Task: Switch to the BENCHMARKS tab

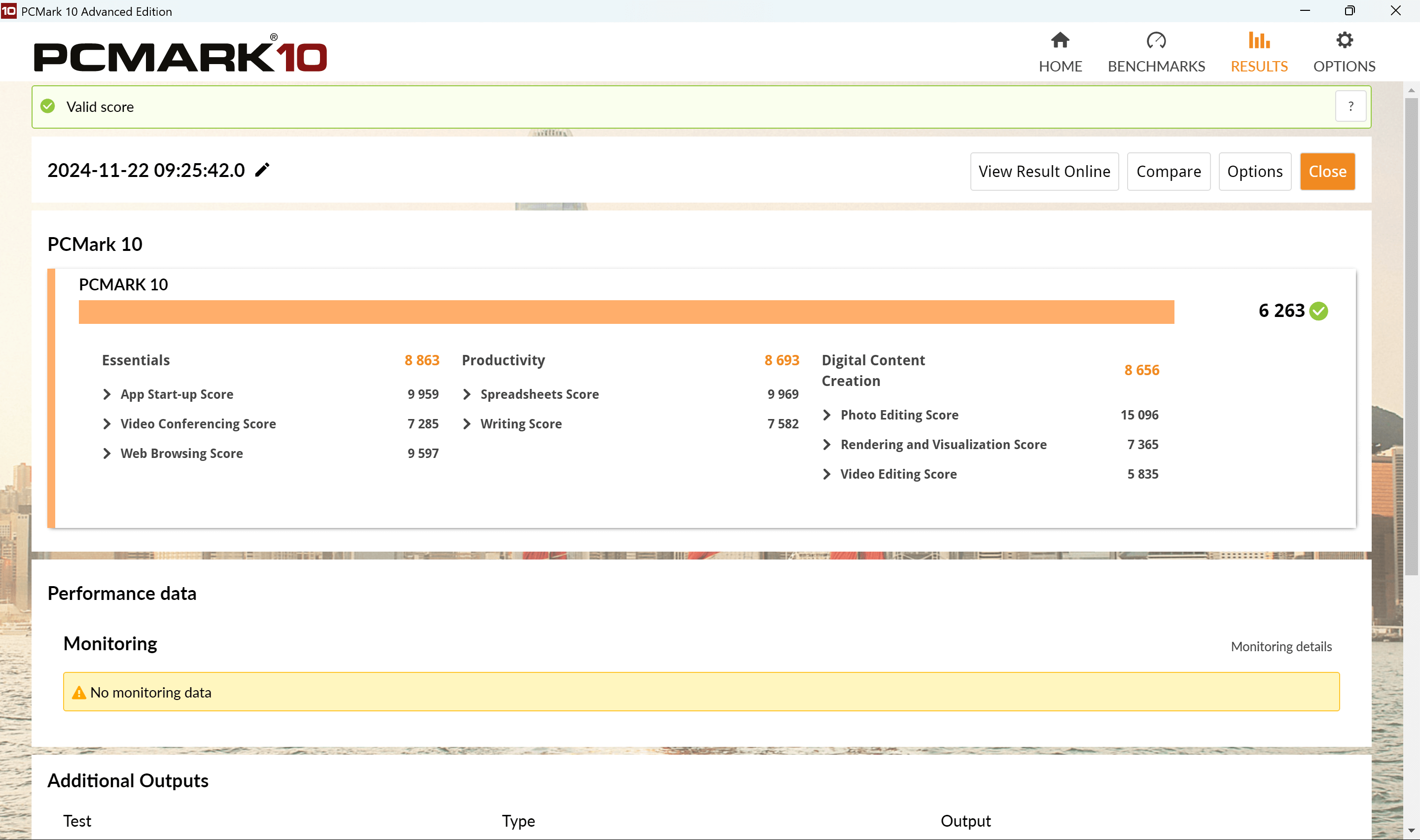Action: pyautogui.click(x=1156, y=66)
